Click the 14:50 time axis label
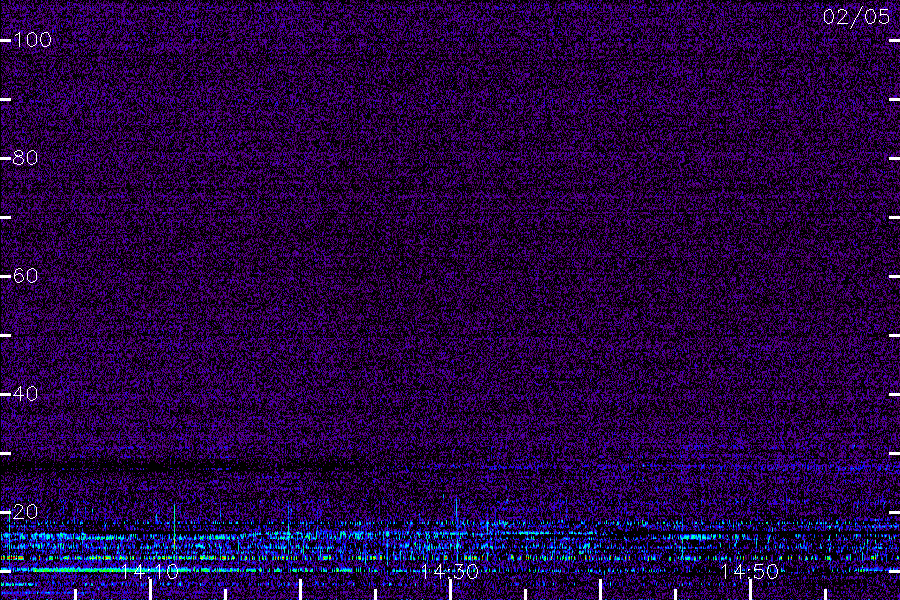Image resolution: width=900 pixels, height=600 pixels. coord(750,571)
